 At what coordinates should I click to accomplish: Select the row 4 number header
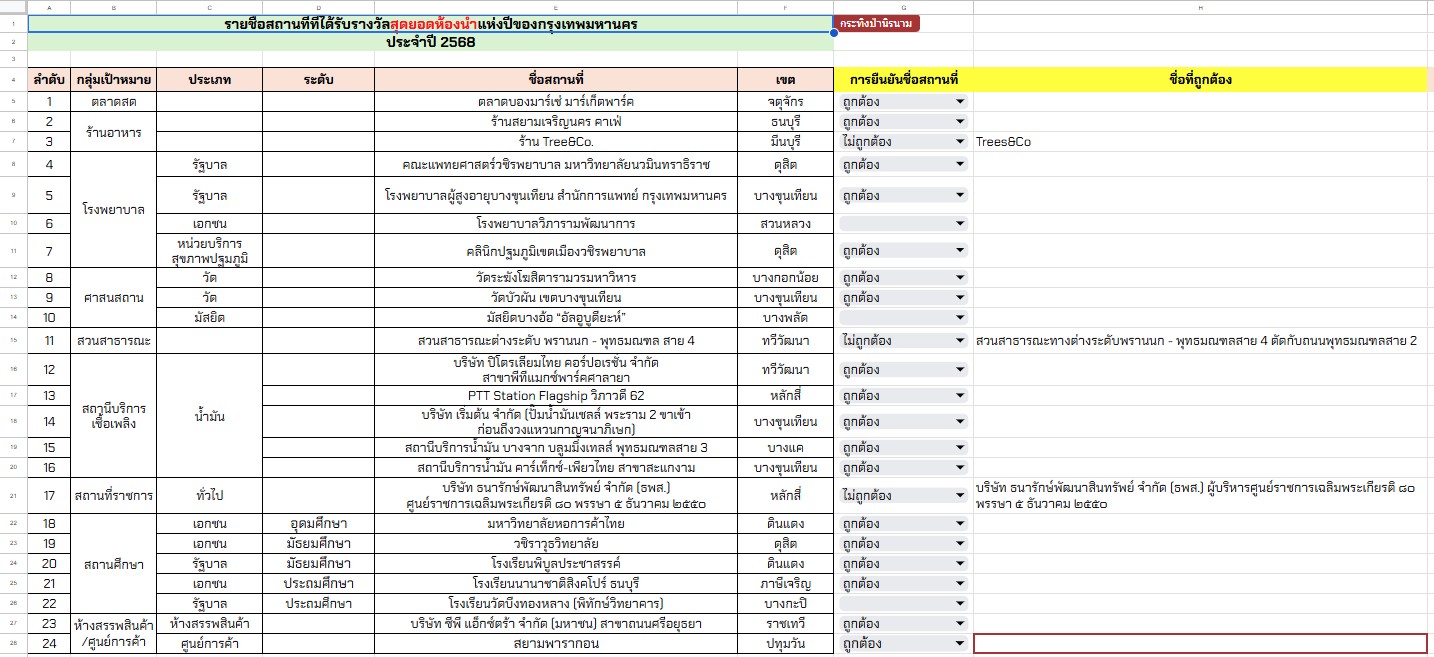pyautogui.click(x=14, y=79)
